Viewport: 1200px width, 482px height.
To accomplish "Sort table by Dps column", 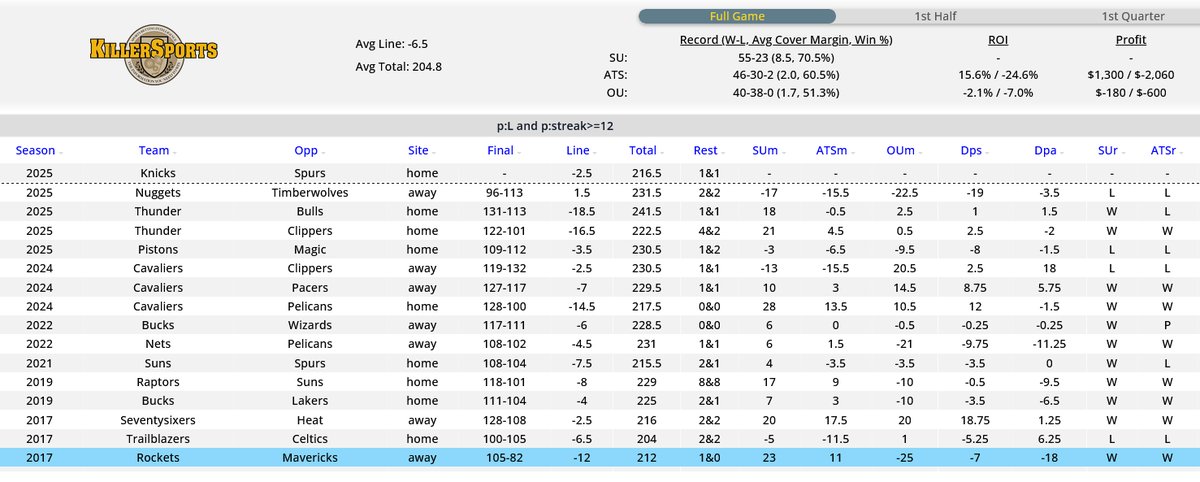I will [x=970, y=150].
